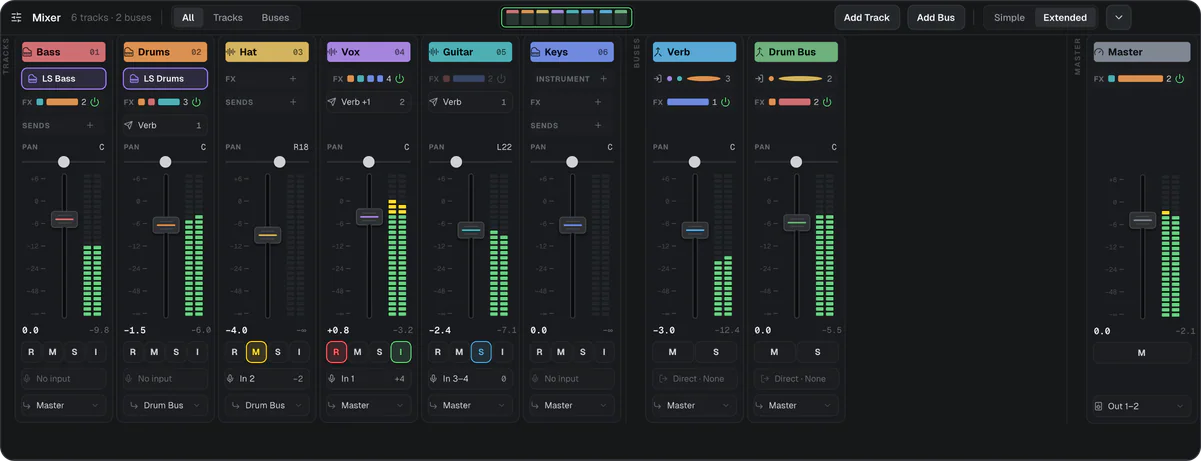
Task: Show All channels tab
Action: pyautogui.click(x=188, y=17)
